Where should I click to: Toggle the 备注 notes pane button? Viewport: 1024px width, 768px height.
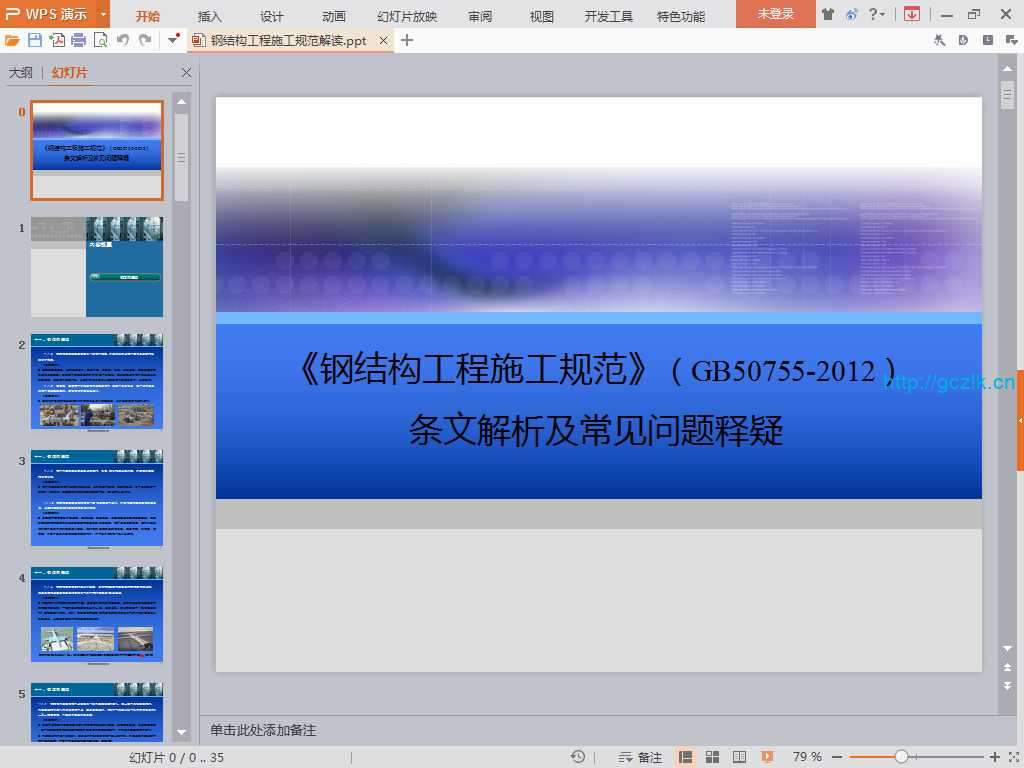tap(641, 757)
